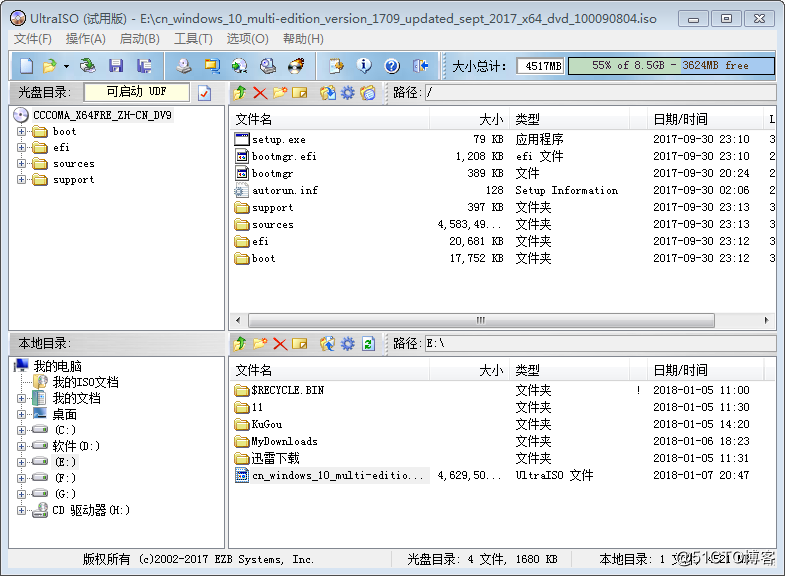
Task: Click the Rename icon in image pane
Action: point(300,93)
